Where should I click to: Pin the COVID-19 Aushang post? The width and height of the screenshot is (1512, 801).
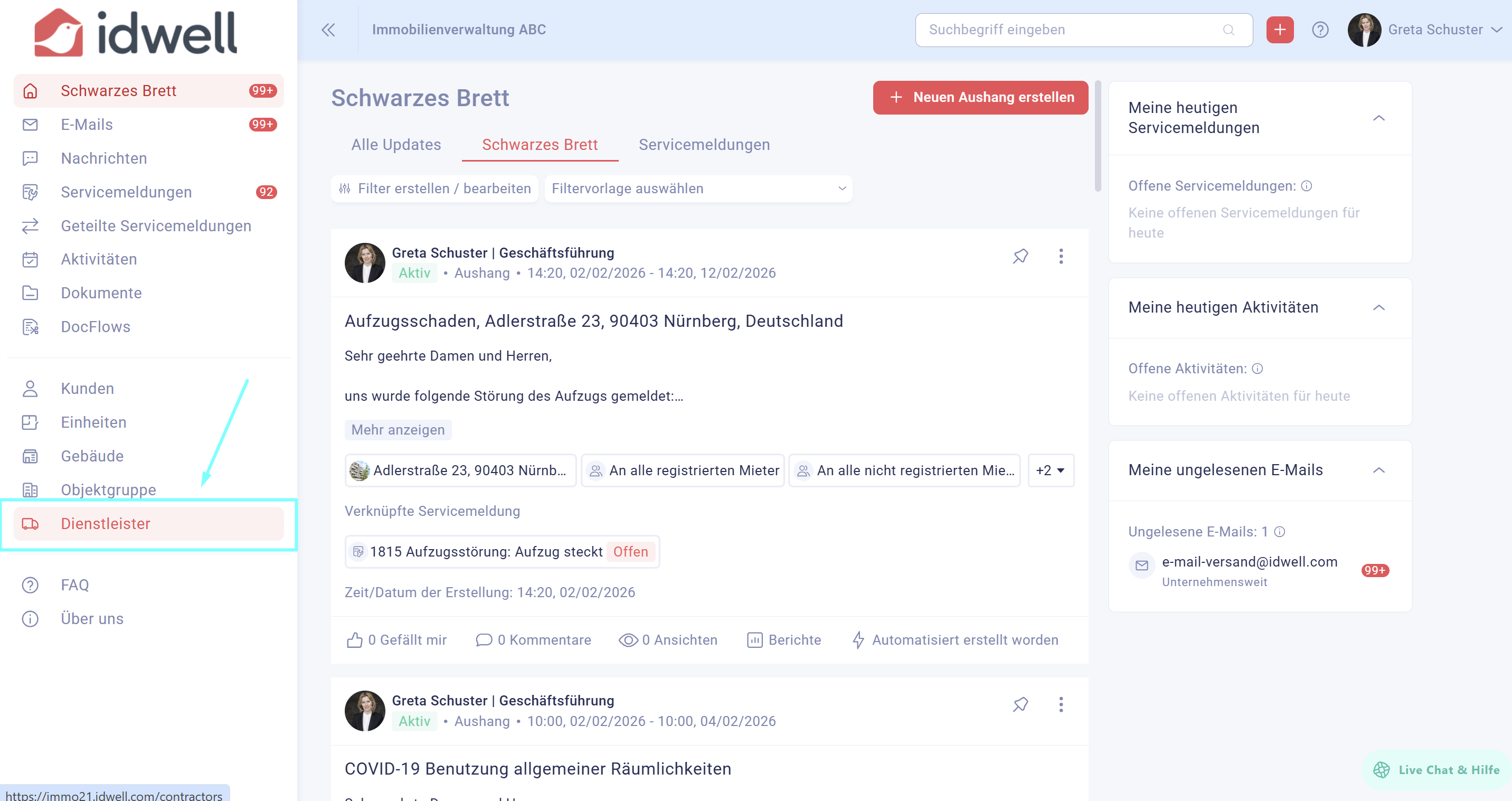[1020, 704]
